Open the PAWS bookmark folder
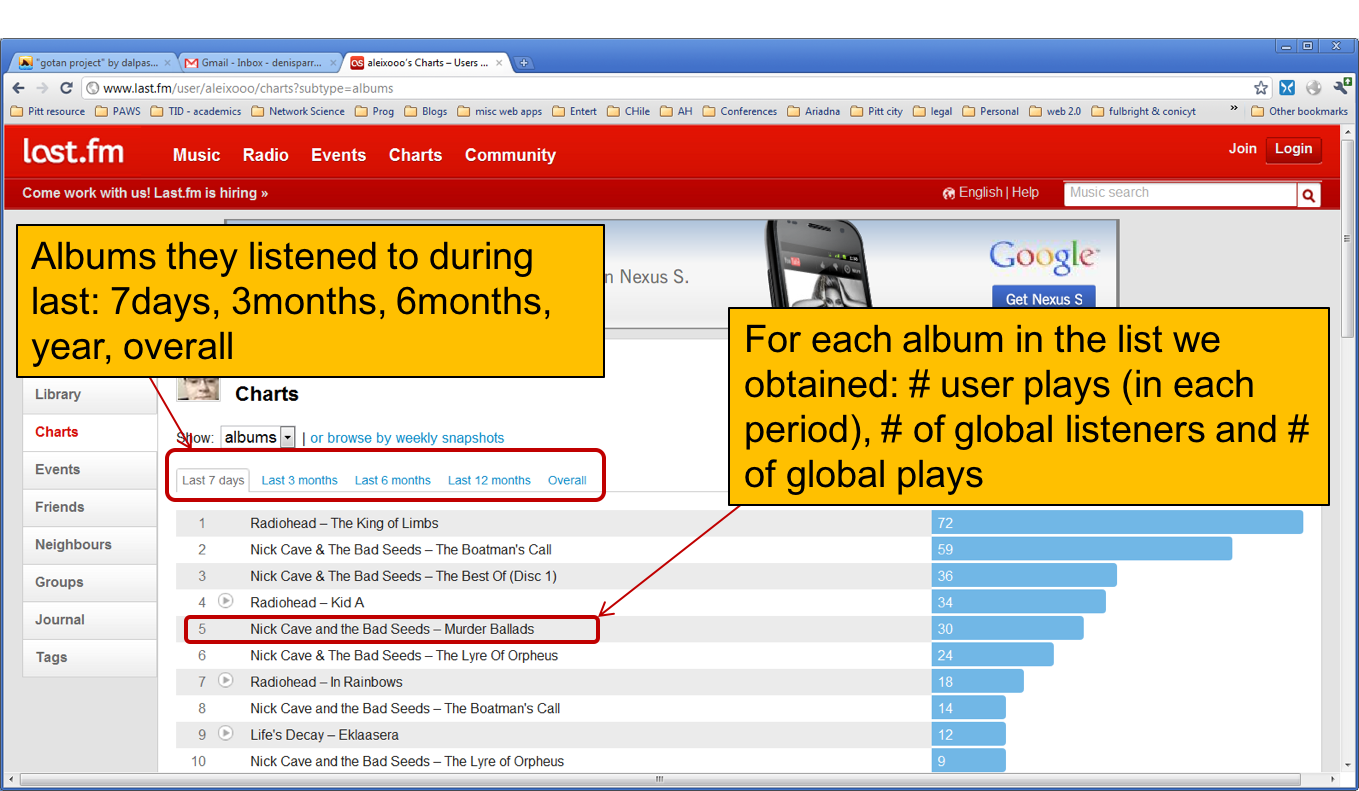 (118, 111)
